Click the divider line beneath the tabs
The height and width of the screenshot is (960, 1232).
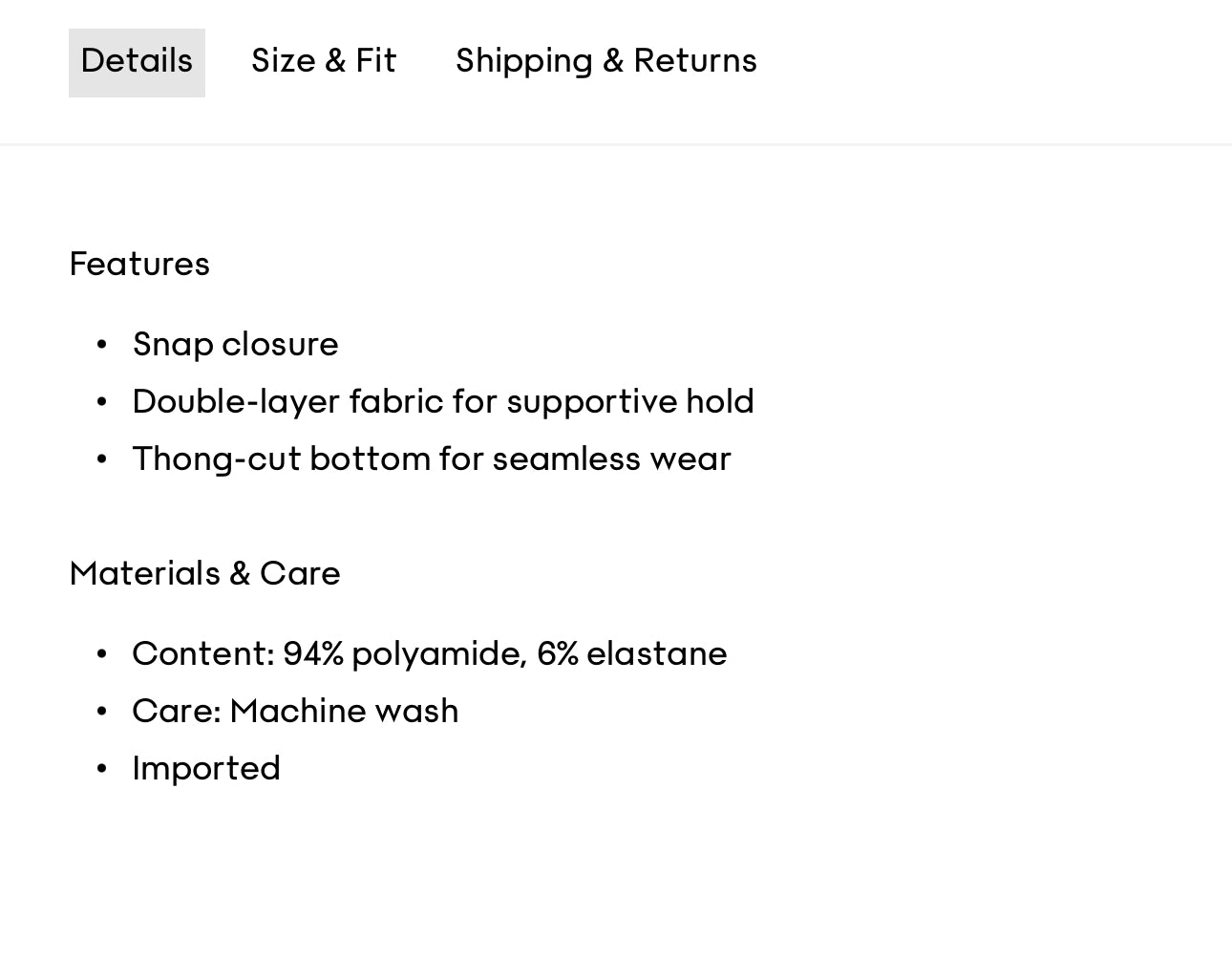[x=616, y=144]
